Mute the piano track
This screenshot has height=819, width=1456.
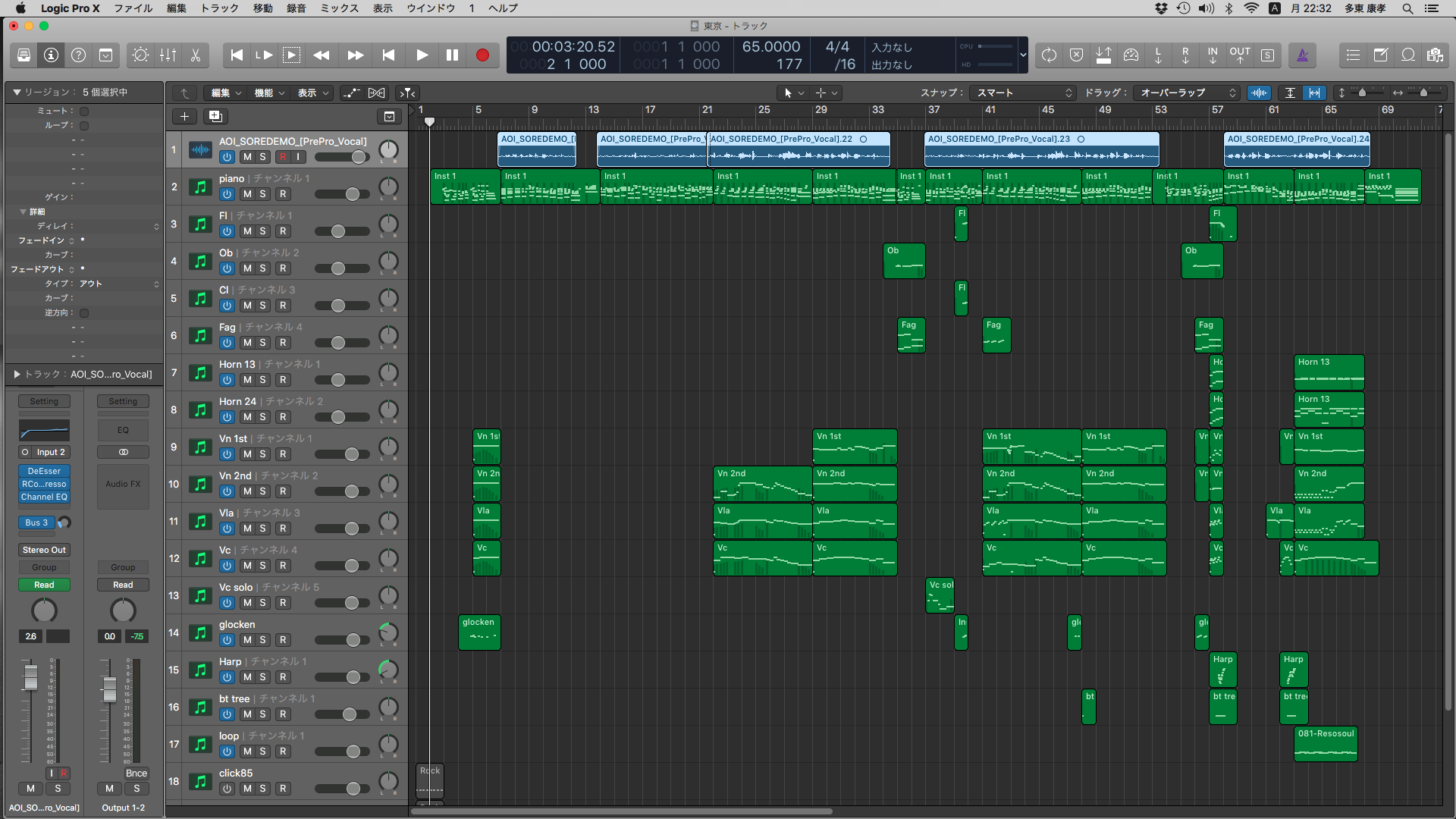tap(247, 194)
